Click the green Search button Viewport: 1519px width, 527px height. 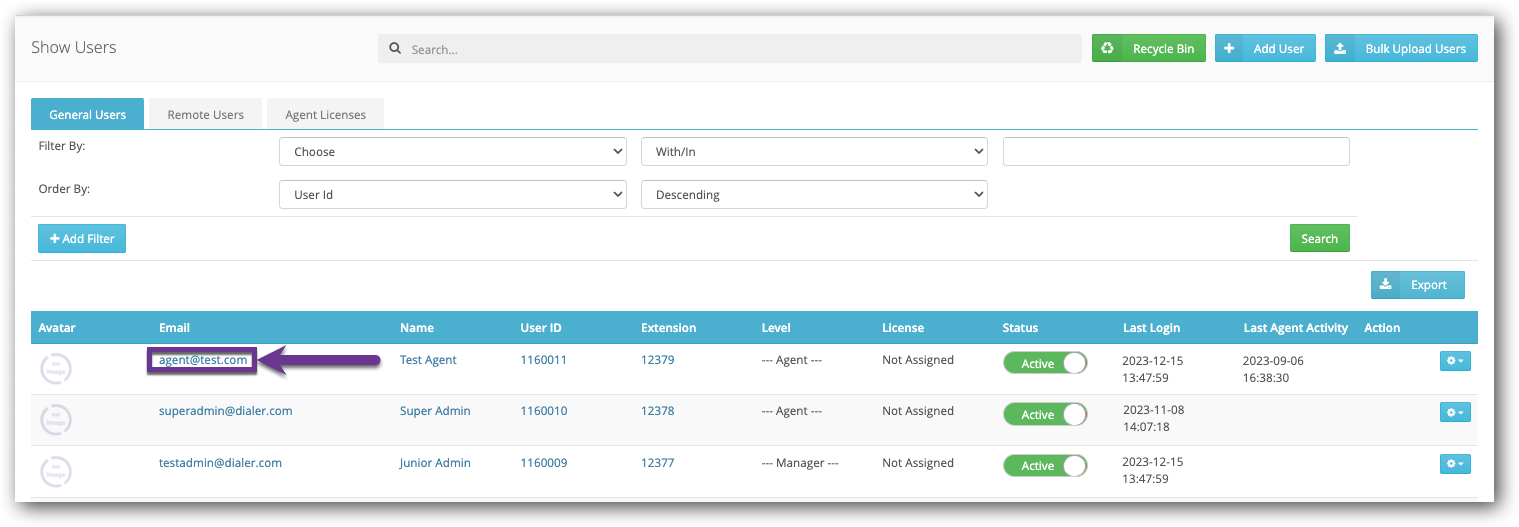pyautogui.click(x=1319, y=238)
